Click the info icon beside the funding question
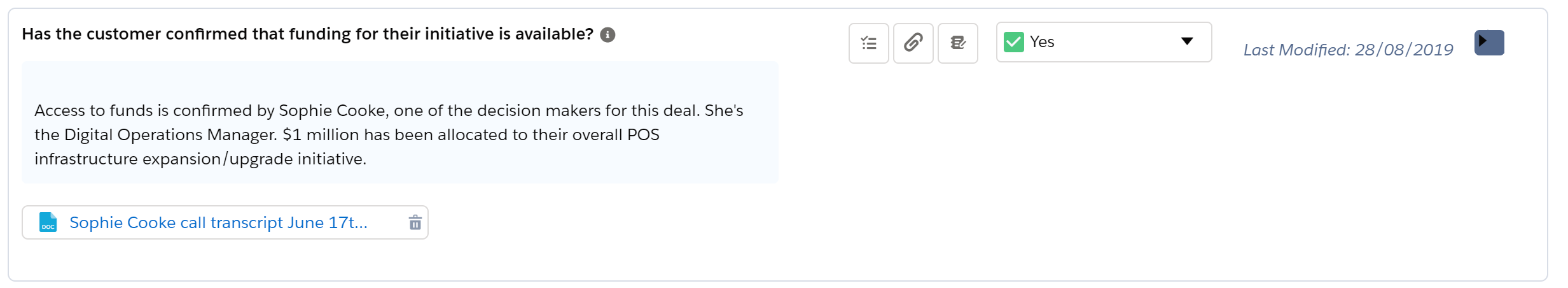Image resolution: width=1568 pixels, height=288 pixels. (607, 35)
